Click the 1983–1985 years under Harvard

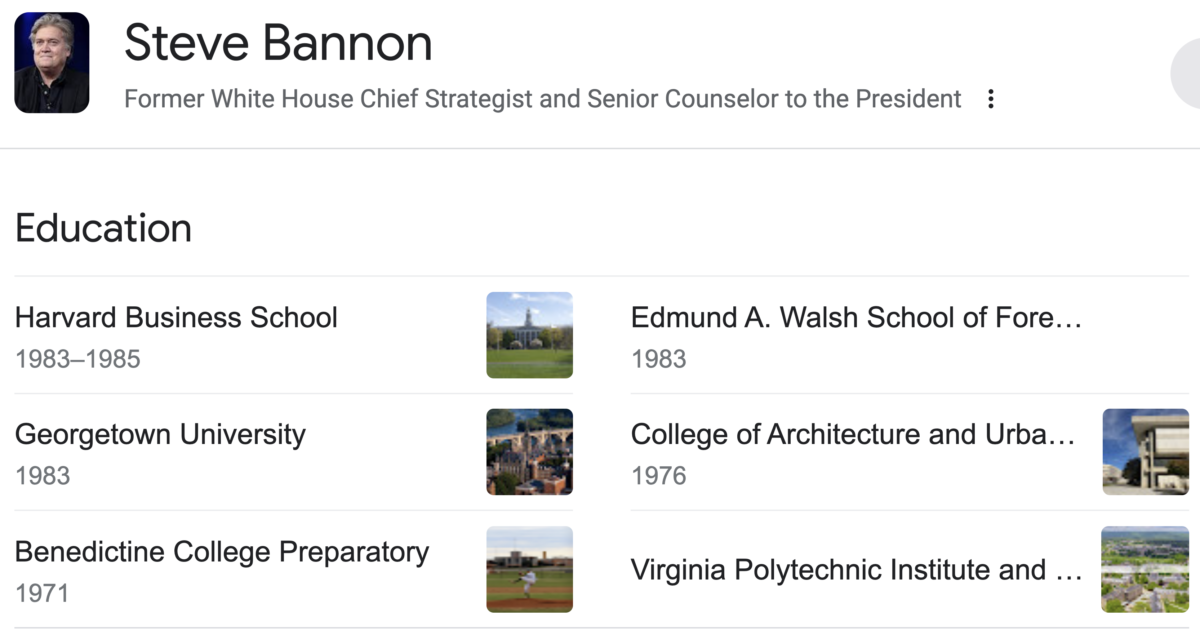point(78,359)
